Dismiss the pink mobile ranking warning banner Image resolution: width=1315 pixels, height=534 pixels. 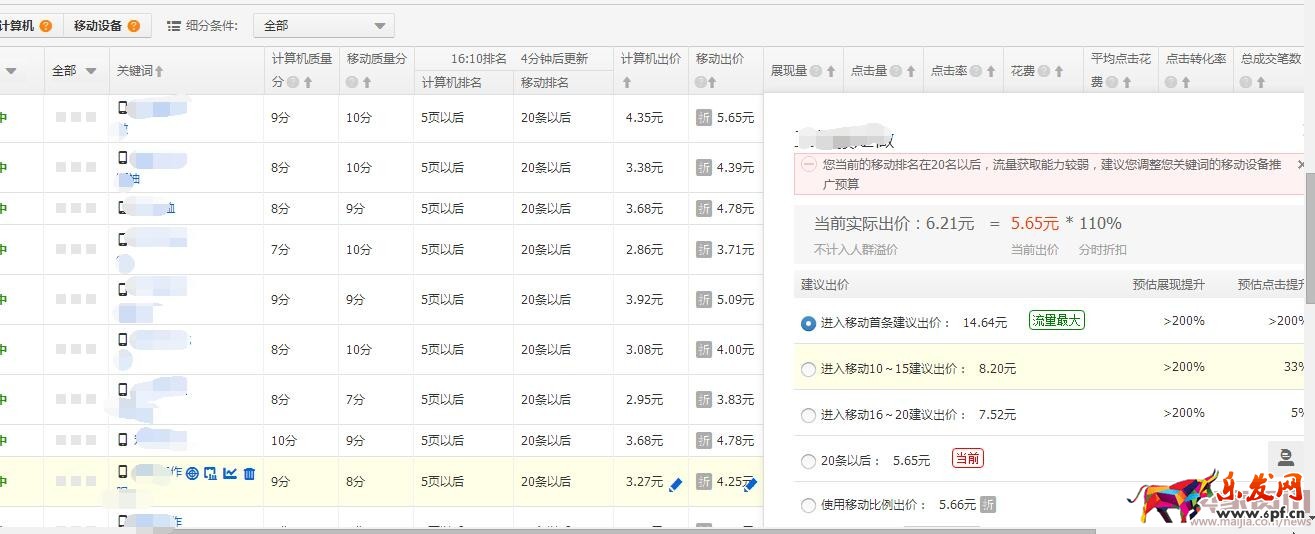(1300, 164)
